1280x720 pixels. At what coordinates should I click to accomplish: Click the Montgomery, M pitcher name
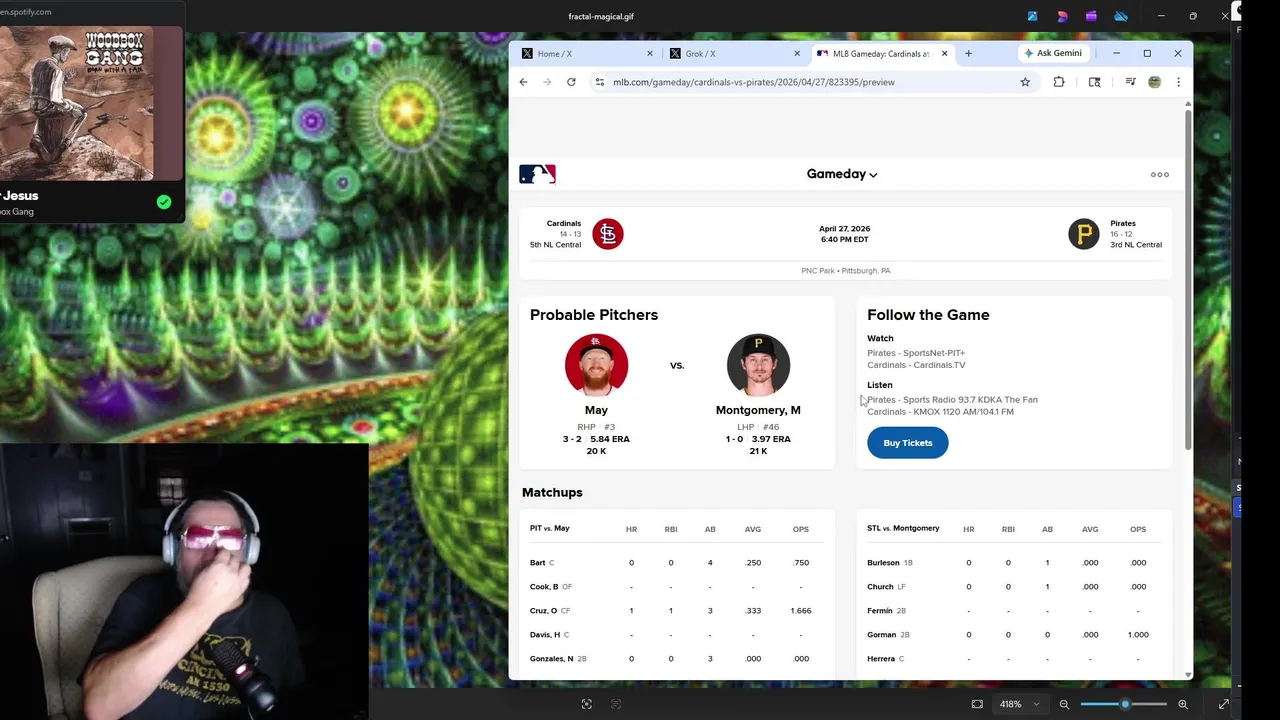point(758,410)
